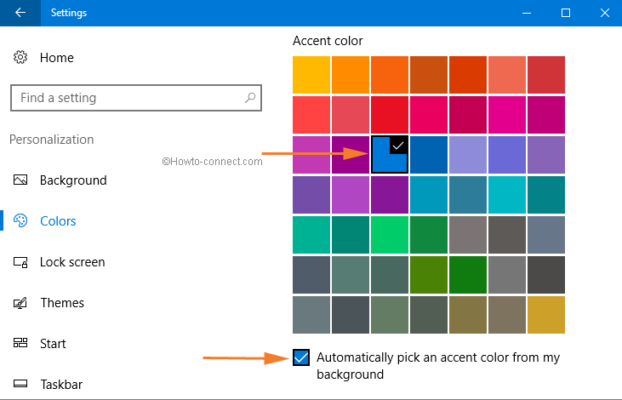Pick the teal swatch starting fifth row
622x400 pixels.
(311, 235)
